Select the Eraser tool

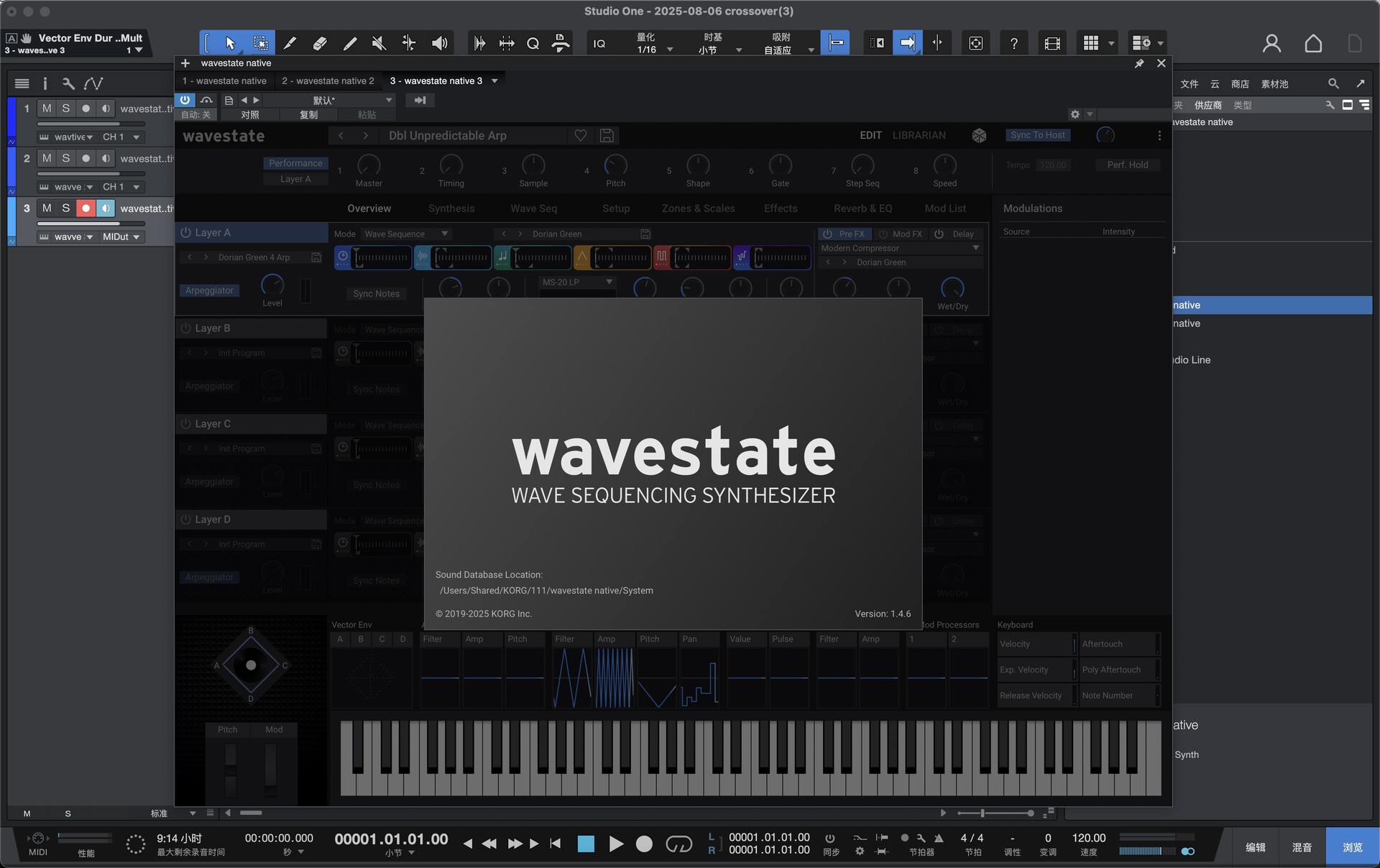pos(320,43)
